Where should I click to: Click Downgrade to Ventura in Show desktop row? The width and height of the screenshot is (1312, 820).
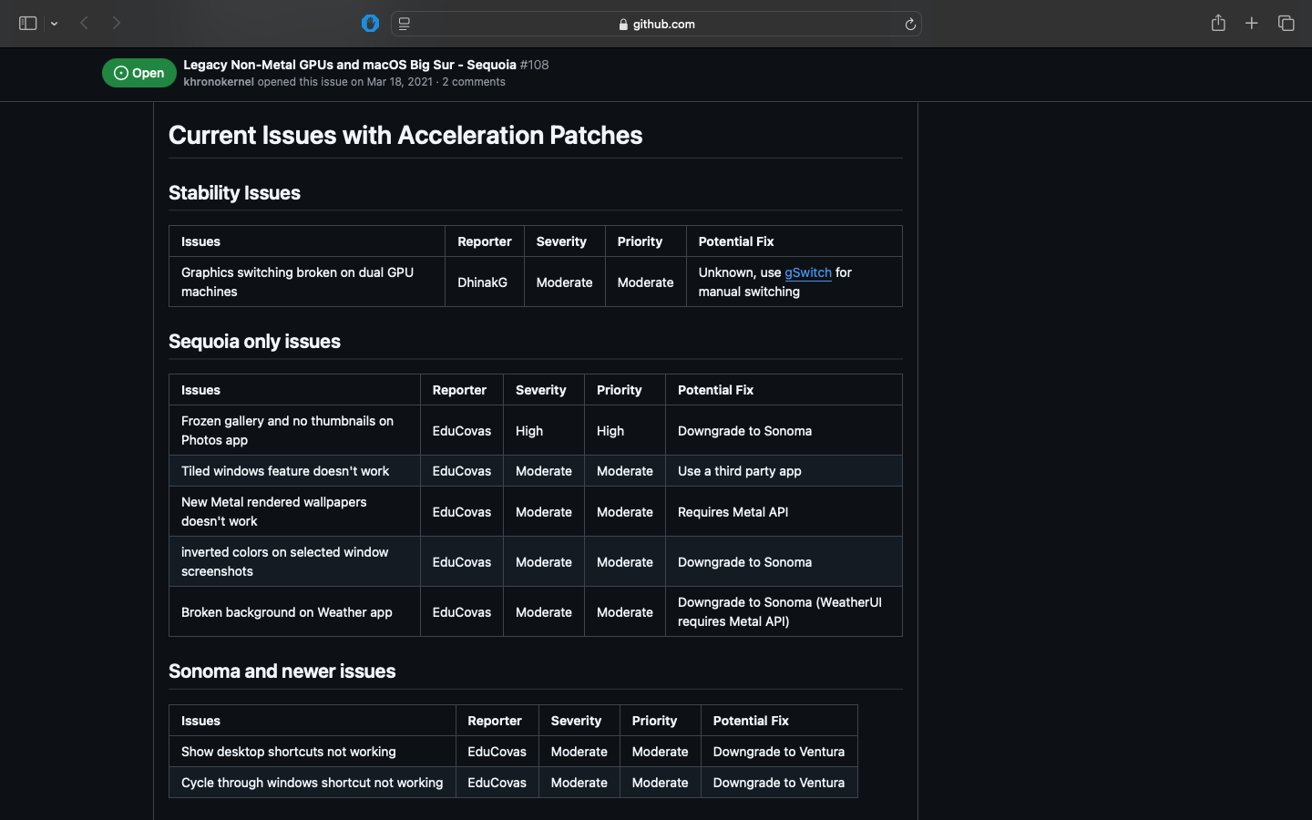pos(778,752)
